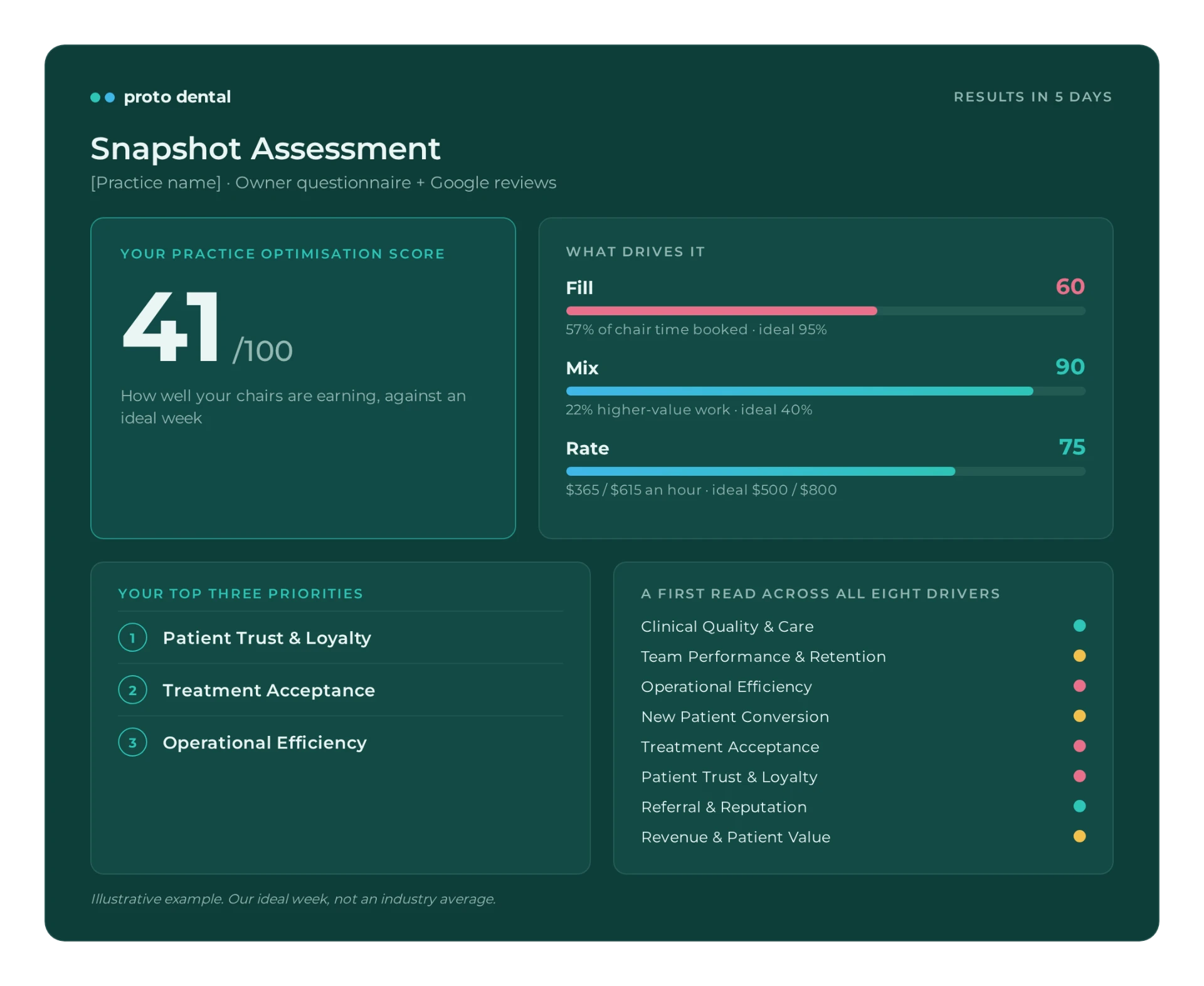
Task: Select the Patient Trust & Loyalty priority text
Action: pos(267,638)
